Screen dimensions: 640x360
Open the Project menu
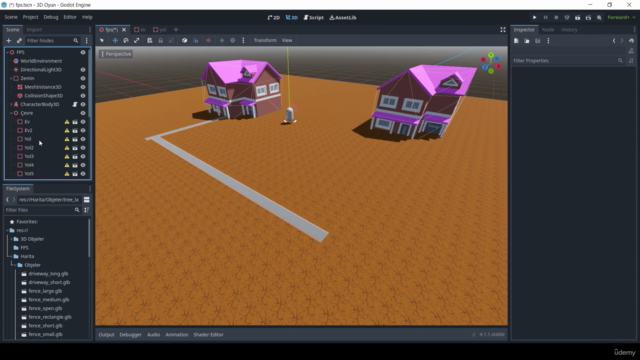[x=30, y=17]
